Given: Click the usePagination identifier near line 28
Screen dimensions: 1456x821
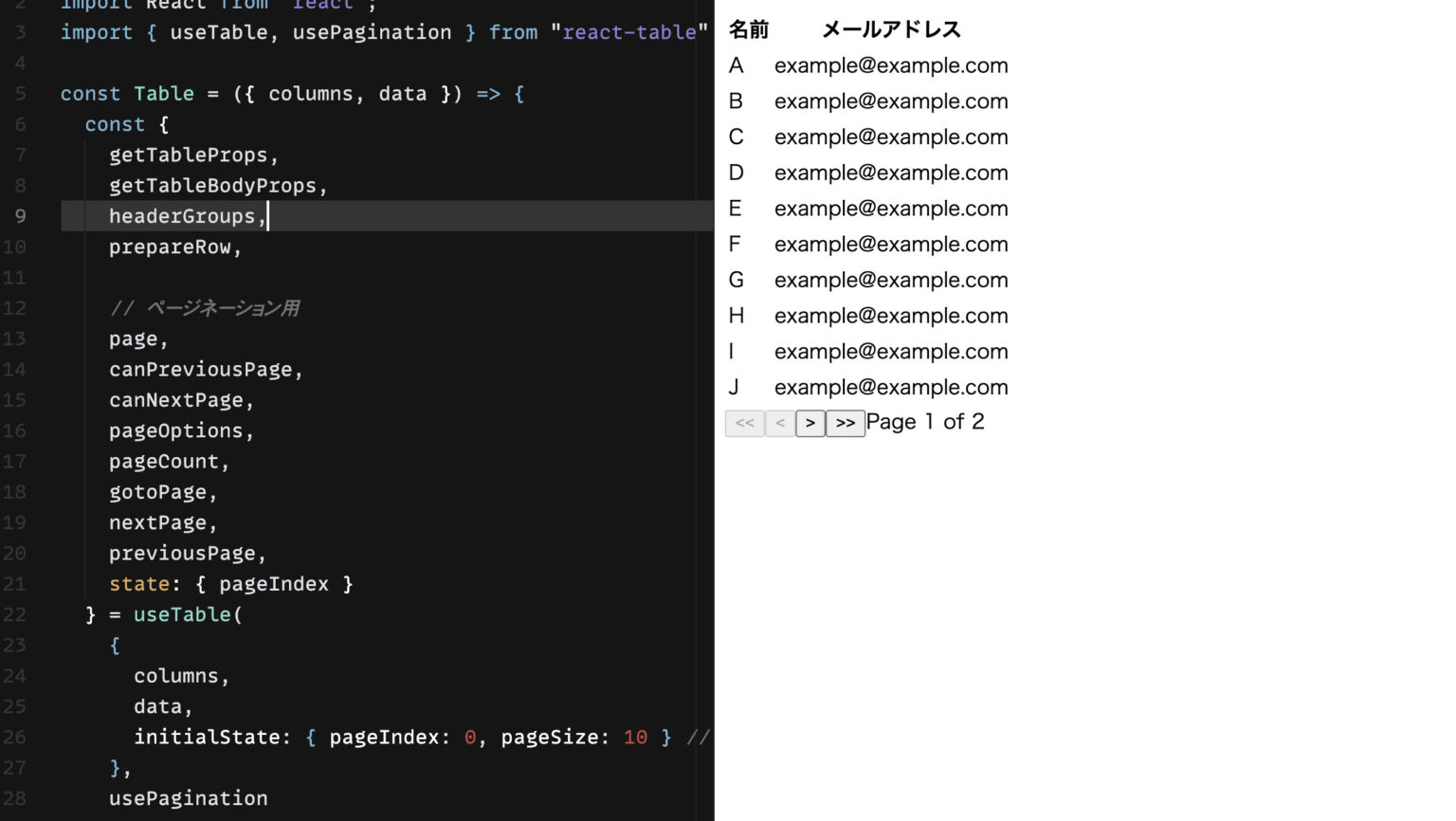Looking at the screenshot, I should (x=188, y=798).
